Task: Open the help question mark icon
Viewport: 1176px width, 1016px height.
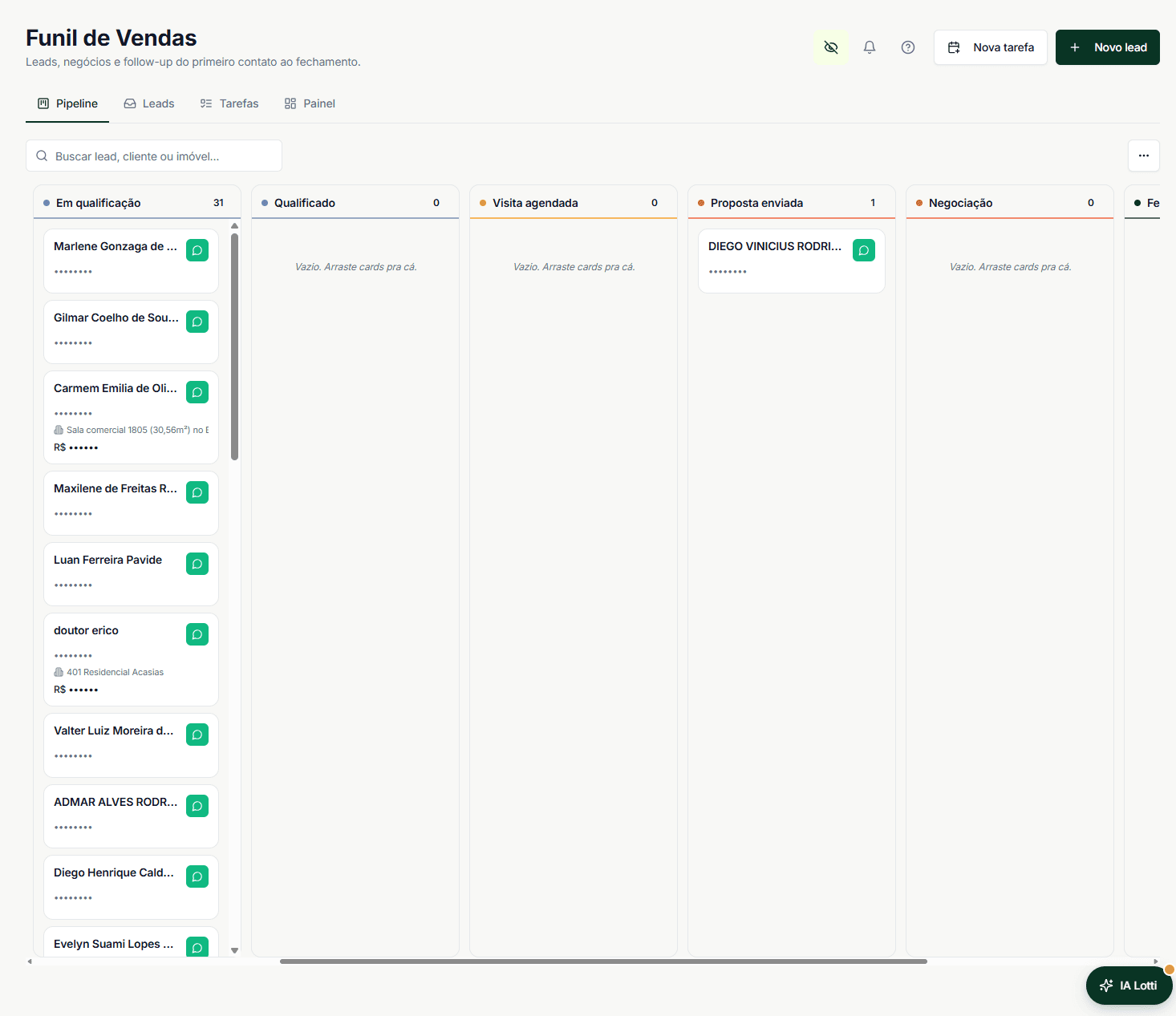Action: 908,47
